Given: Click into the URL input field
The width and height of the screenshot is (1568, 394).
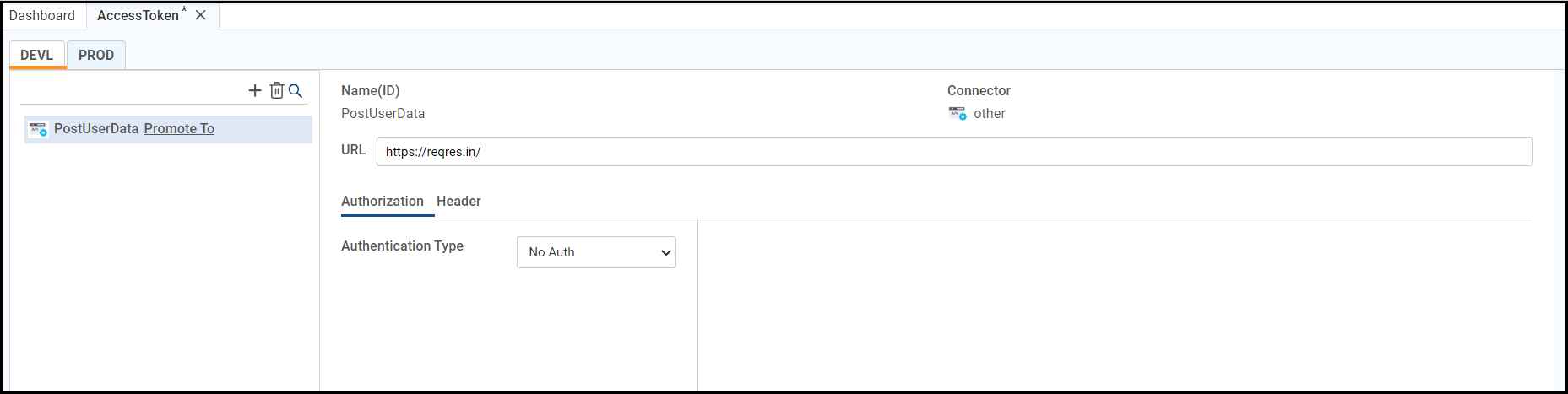Looking at the screenshot, I should click(954, 152).
